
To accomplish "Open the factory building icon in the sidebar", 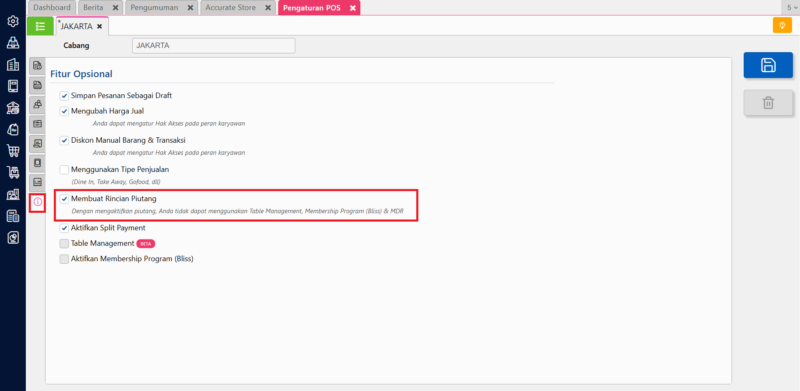I will click(x=13, y=194).
